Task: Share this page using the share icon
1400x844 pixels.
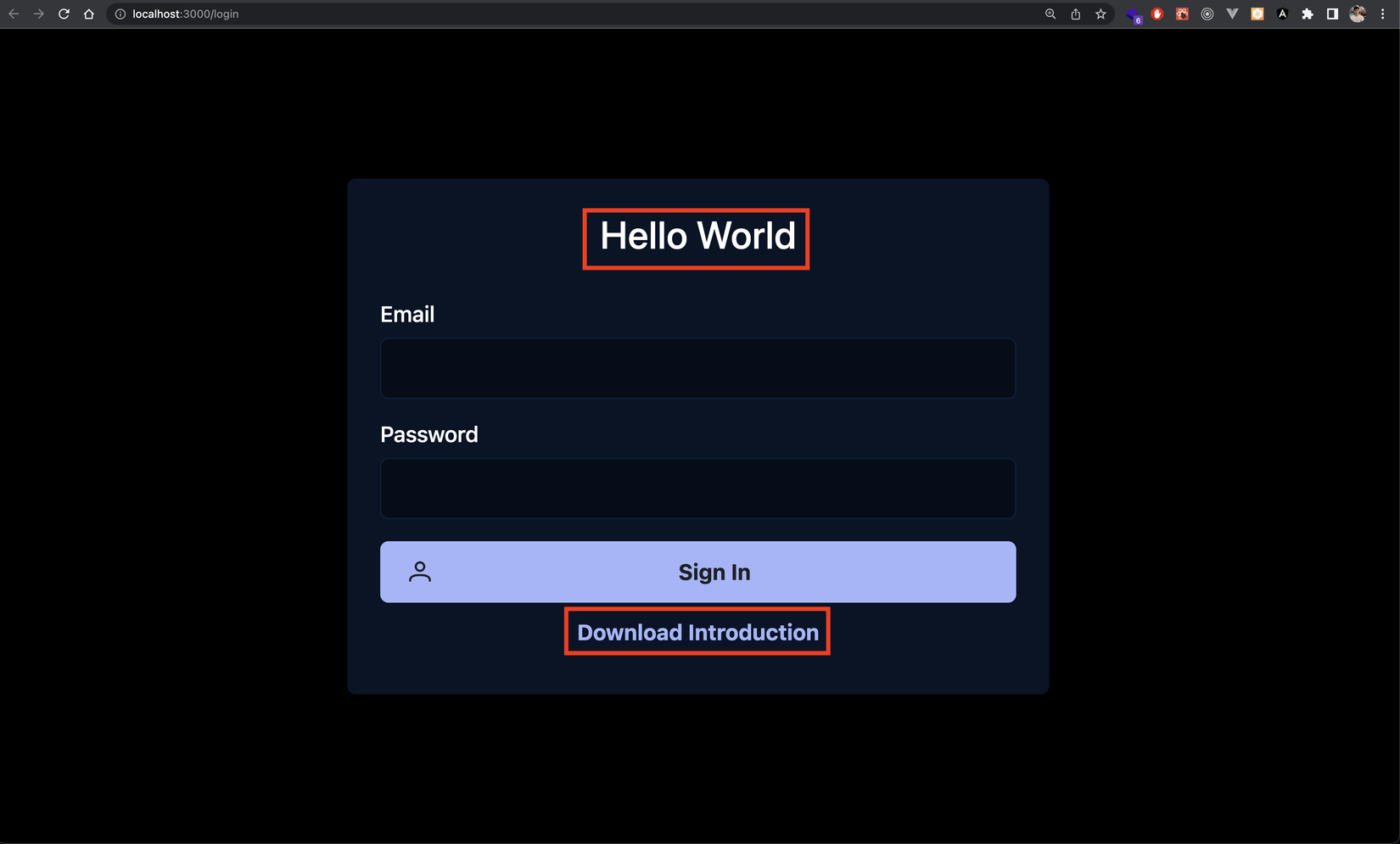Action: (1076, 14)
